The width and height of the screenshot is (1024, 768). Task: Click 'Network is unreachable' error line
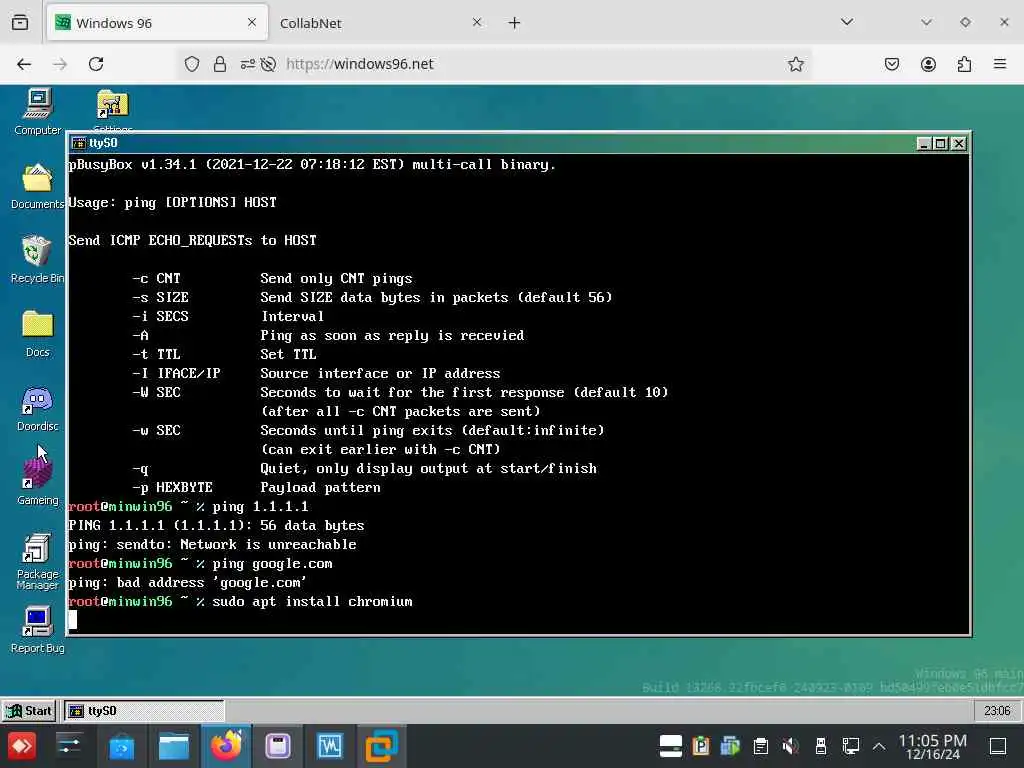point(212,545)
